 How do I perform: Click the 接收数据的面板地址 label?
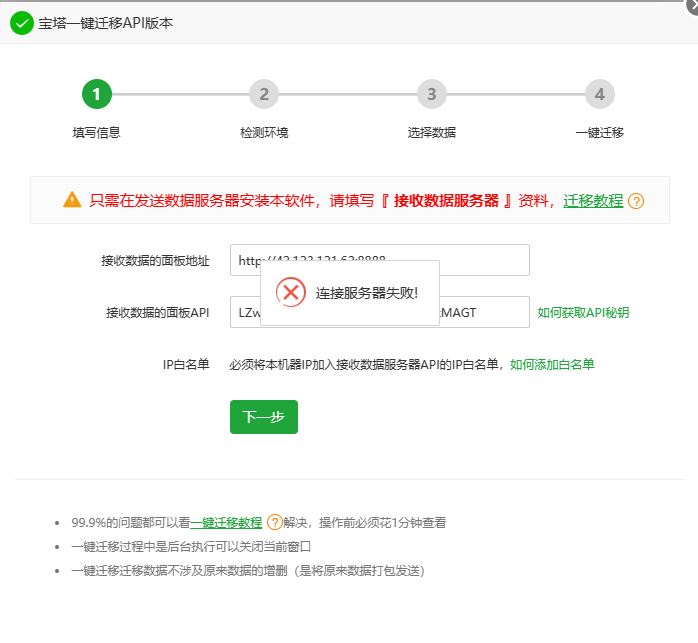tap(155, 260)
